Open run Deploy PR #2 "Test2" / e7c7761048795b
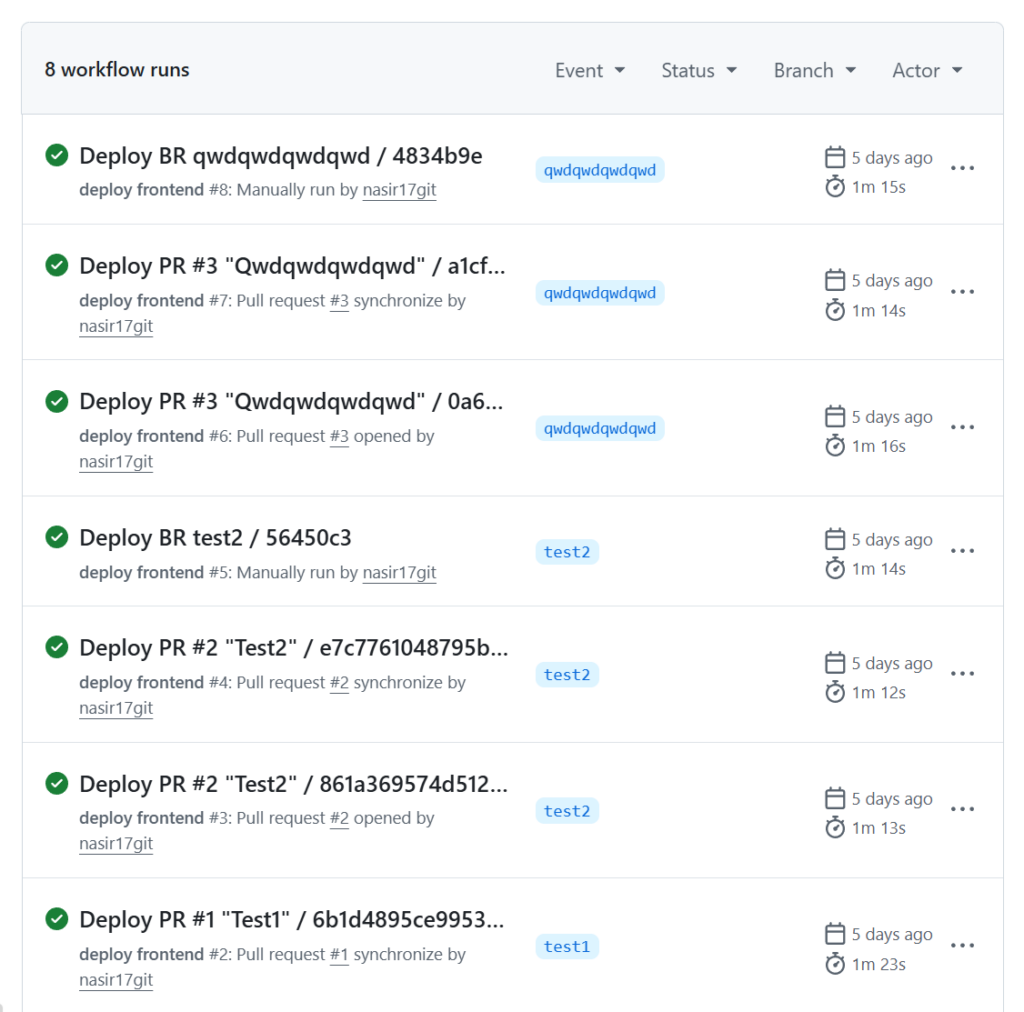The image size is (1024, 1012). 293,648
